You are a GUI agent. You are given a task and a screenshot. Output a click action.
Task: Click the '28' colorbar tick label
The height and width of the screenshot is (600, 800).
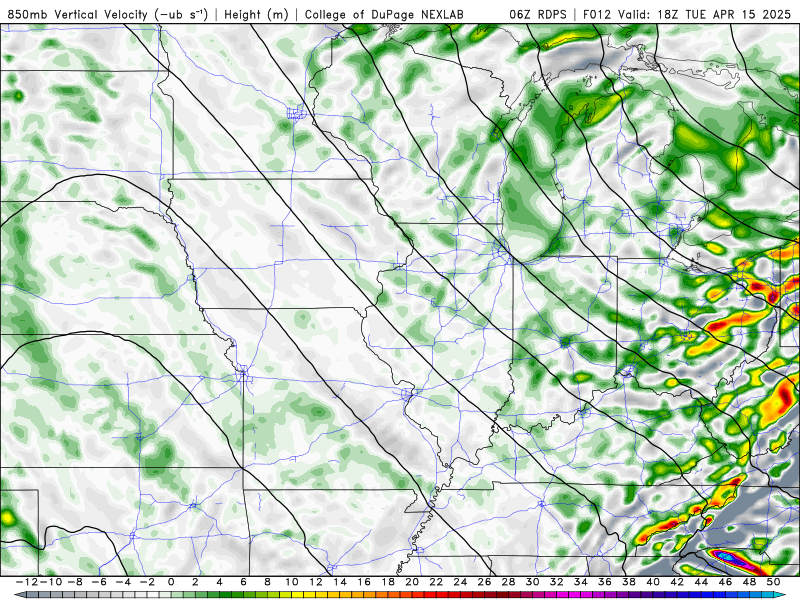[508, 582]
